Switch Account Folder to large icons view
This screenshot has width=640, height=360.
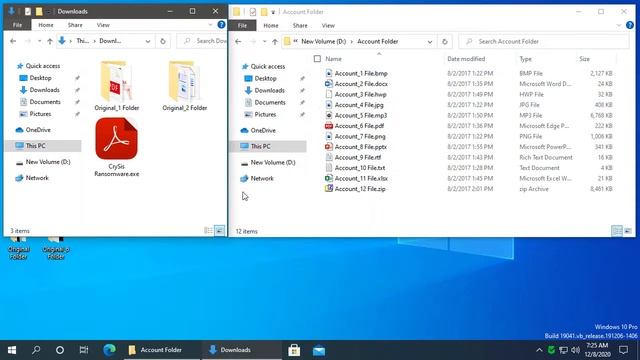coord(628,231)
